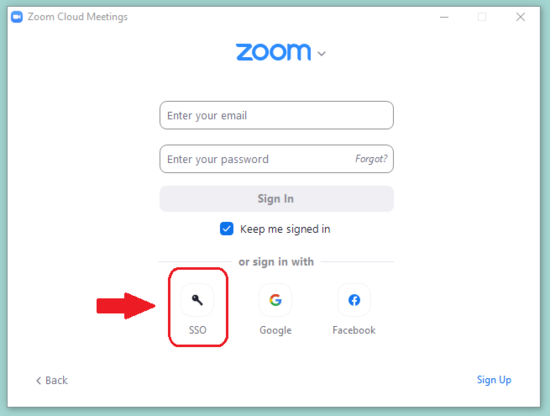The image size is (550, 416).
Task: Select the SSO text label
Action: point(197,330)
